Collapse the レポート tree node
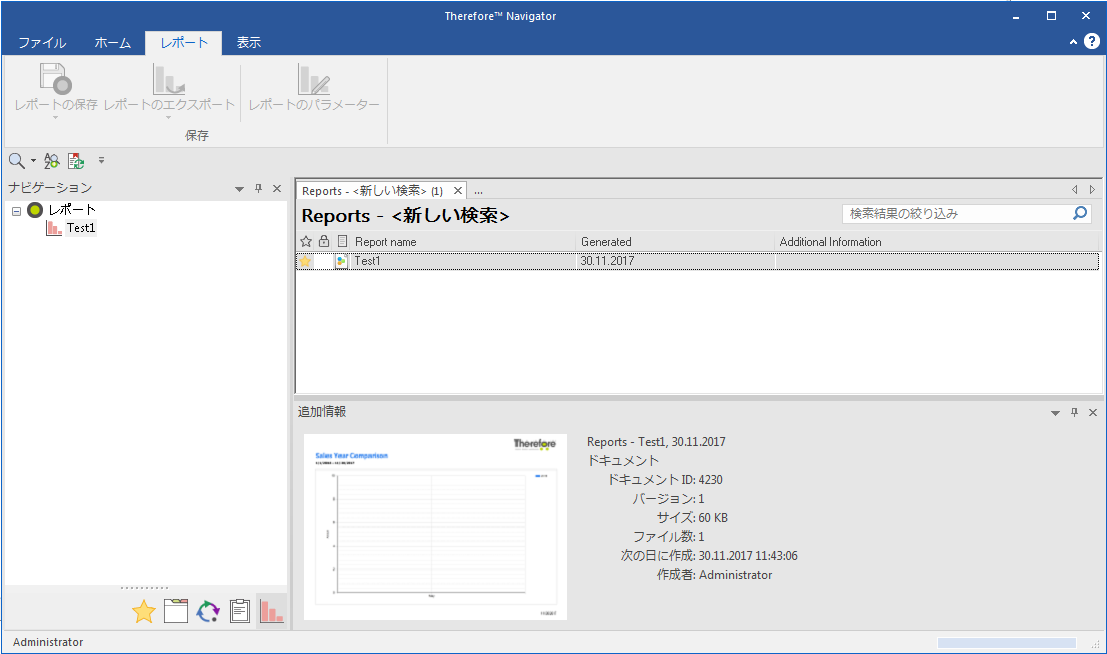The height and width of the screenshot is (654, 1107). [16, 210]
